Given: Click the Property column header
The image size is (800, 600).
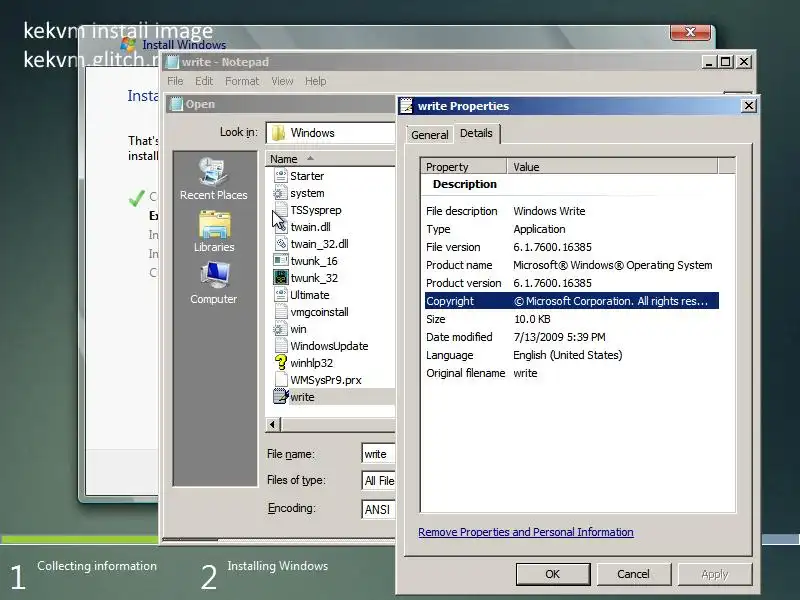Looking at the screenshot, I should coord(464,167).
